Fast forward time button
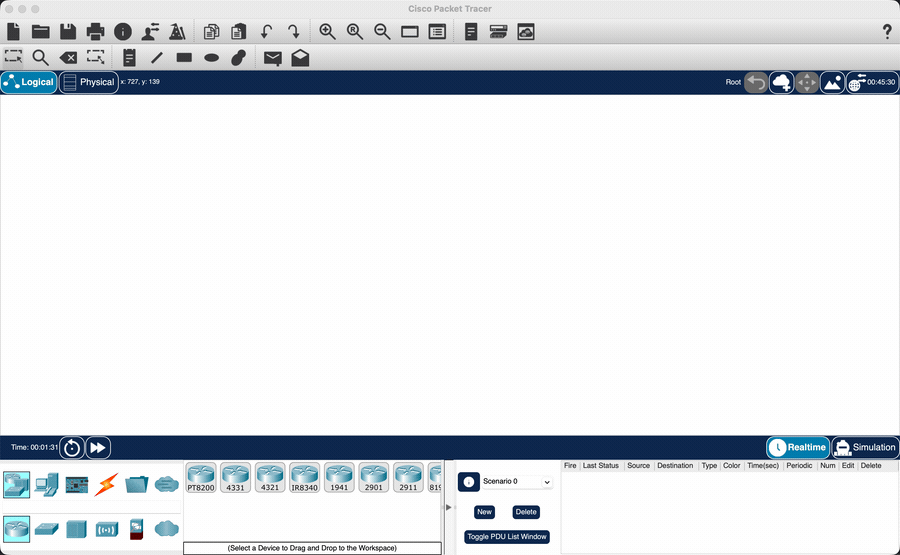 (98, 448)
